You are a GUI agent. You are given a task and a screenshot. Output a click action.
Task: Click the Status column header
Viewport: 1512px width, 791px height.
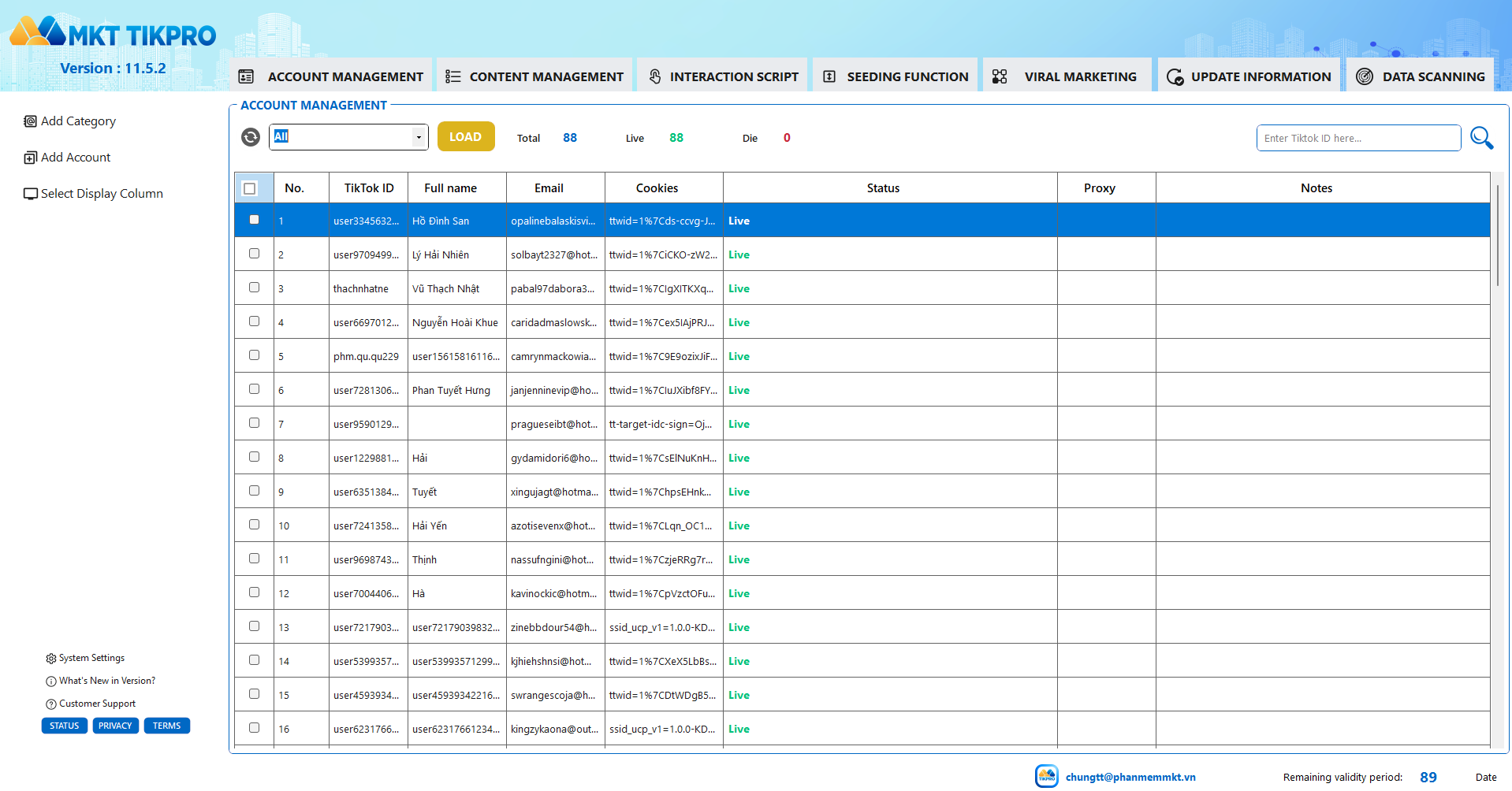click(x=890, y=188)
